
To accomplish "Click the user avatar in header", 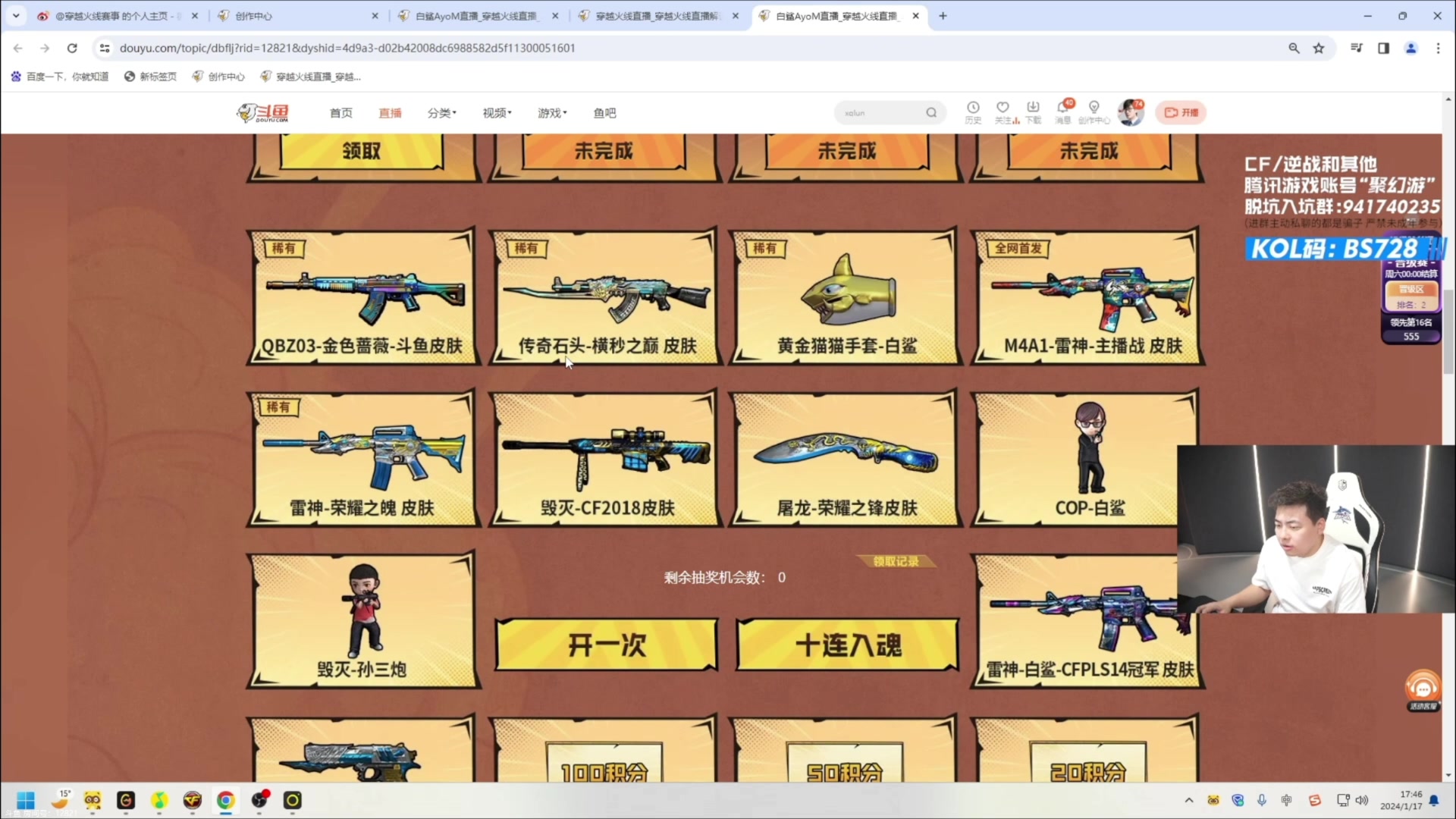I will (x=1131, y=112).
